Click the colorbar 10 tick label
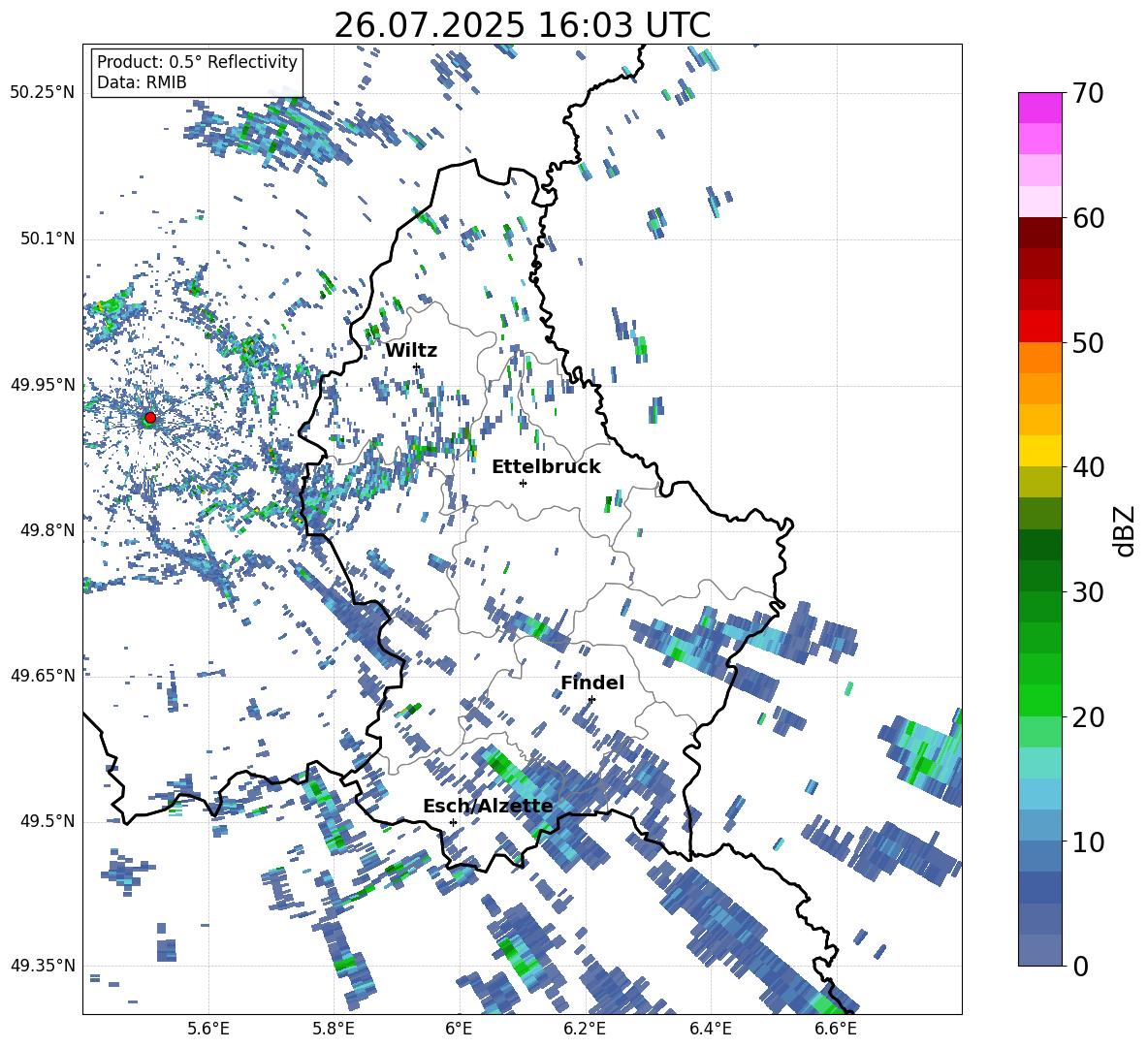1148x1048 pixels. click(x=1089, y=842)
